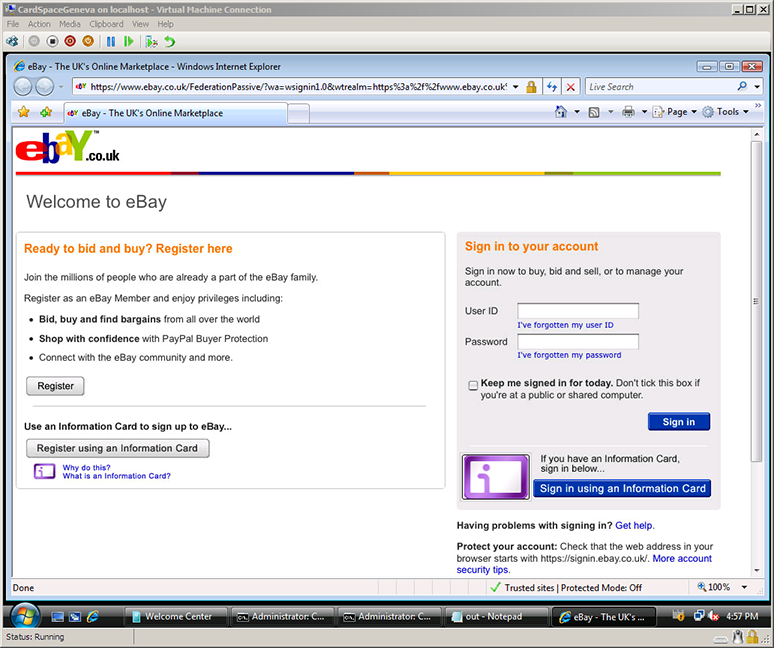Click the Internet Explorer Home icon

coord(562,112)
